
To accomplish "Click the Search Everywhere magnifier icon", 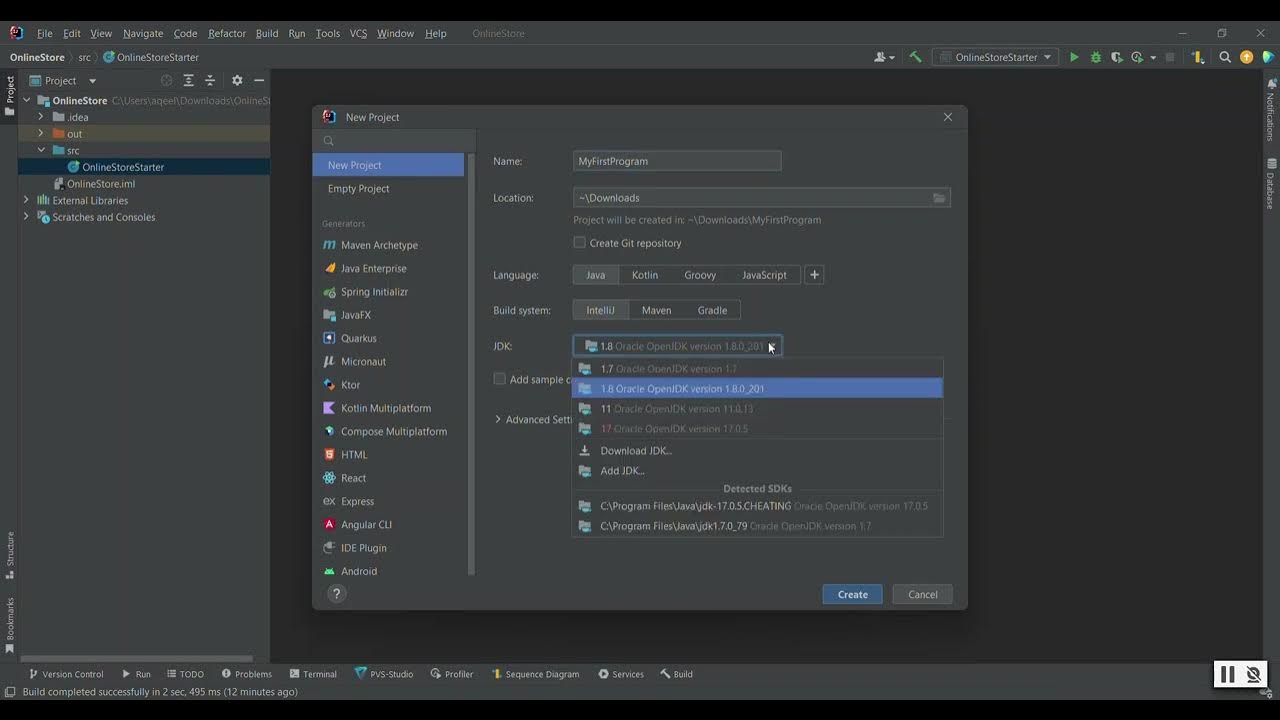I will point(1225,57).
